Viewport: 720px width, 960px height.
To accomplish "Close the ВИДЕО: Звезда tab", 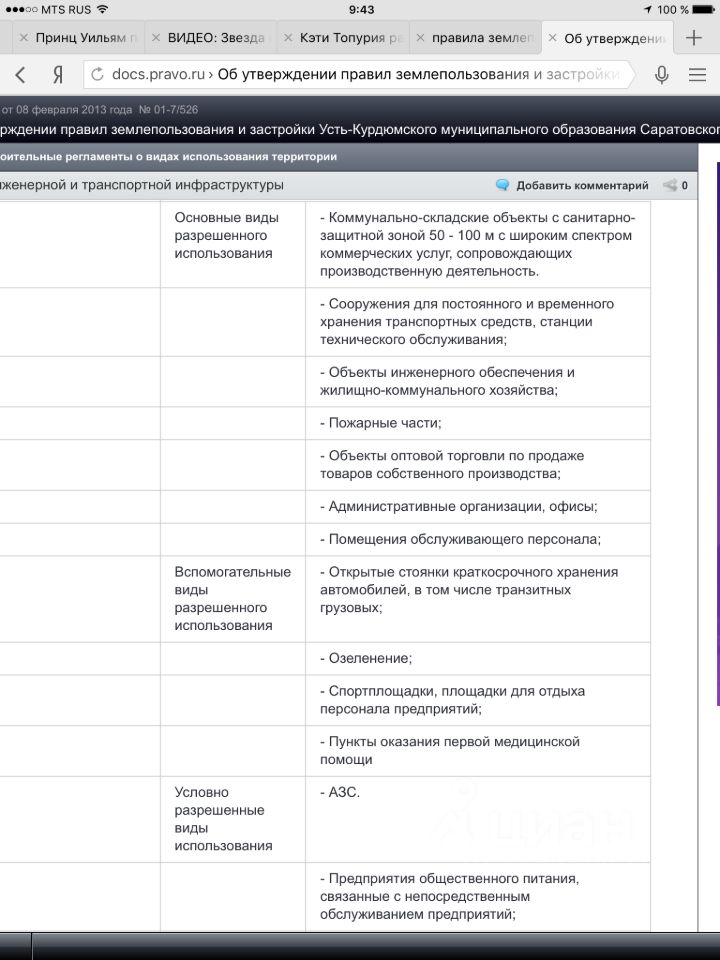I will (156, 38).
